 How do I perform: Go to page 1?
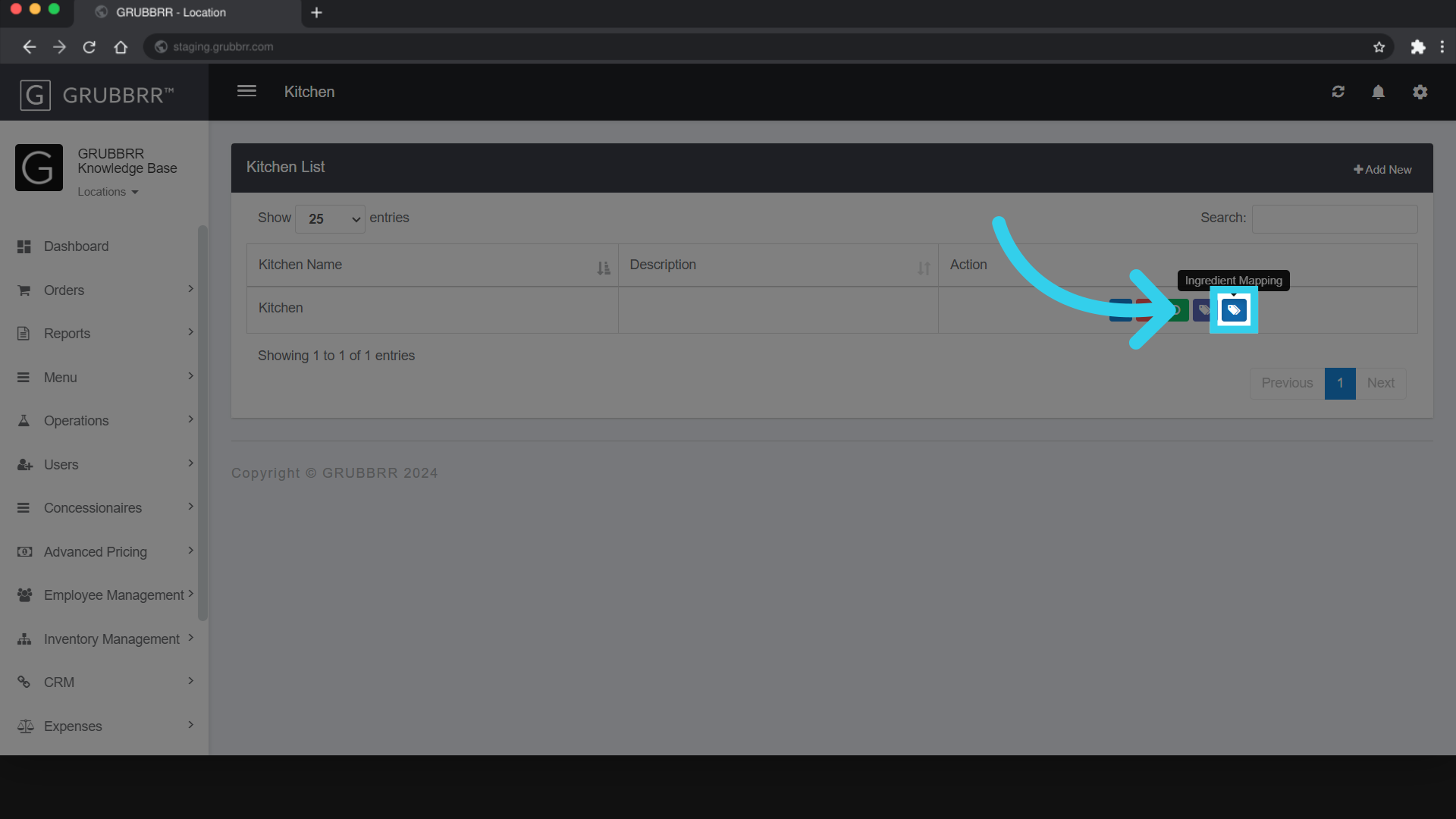[1340, 384]
